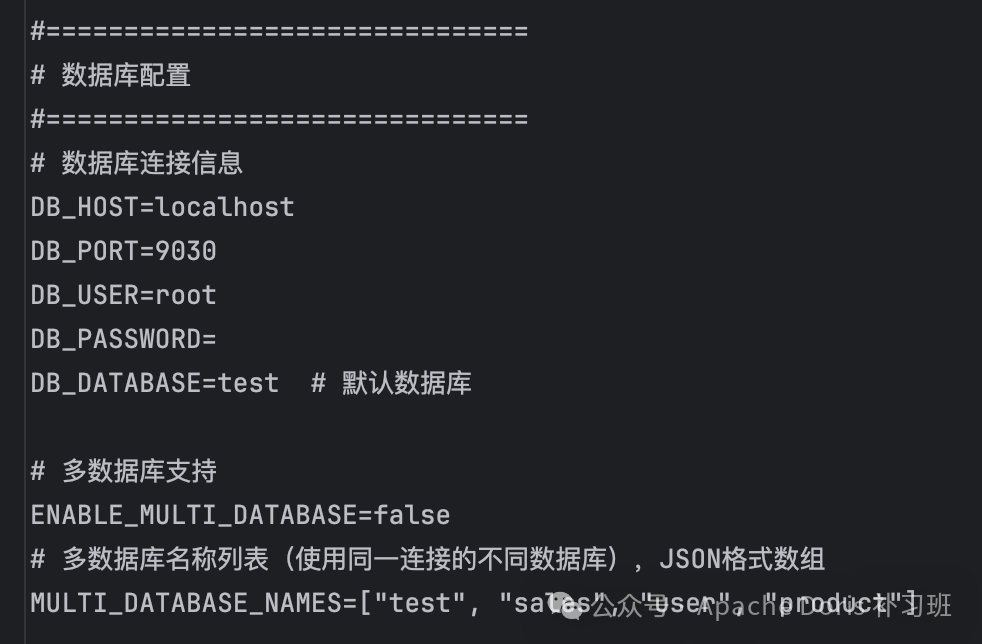The height and width of the screenshot is (644, 982).
Task: Place cursor on port value 9030
Action: click(185, 251)
